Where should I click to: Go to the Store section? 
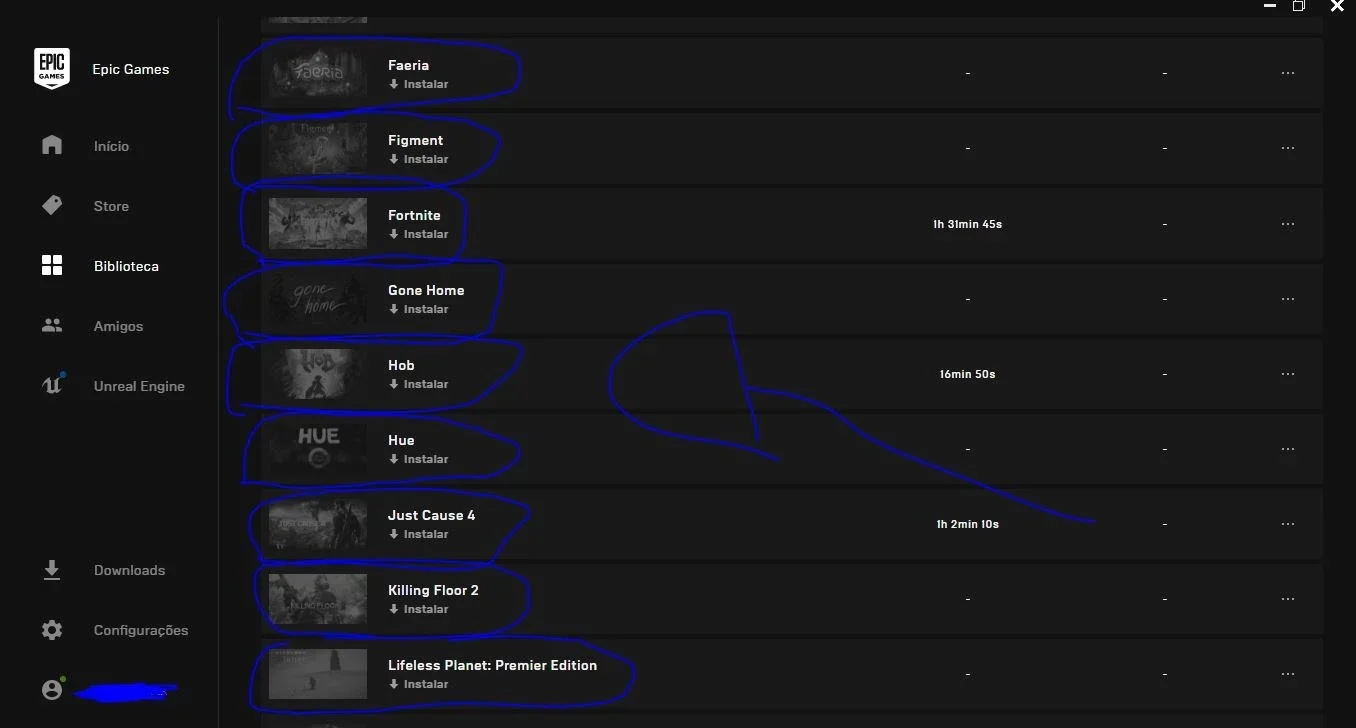click(x=111, y=206)
